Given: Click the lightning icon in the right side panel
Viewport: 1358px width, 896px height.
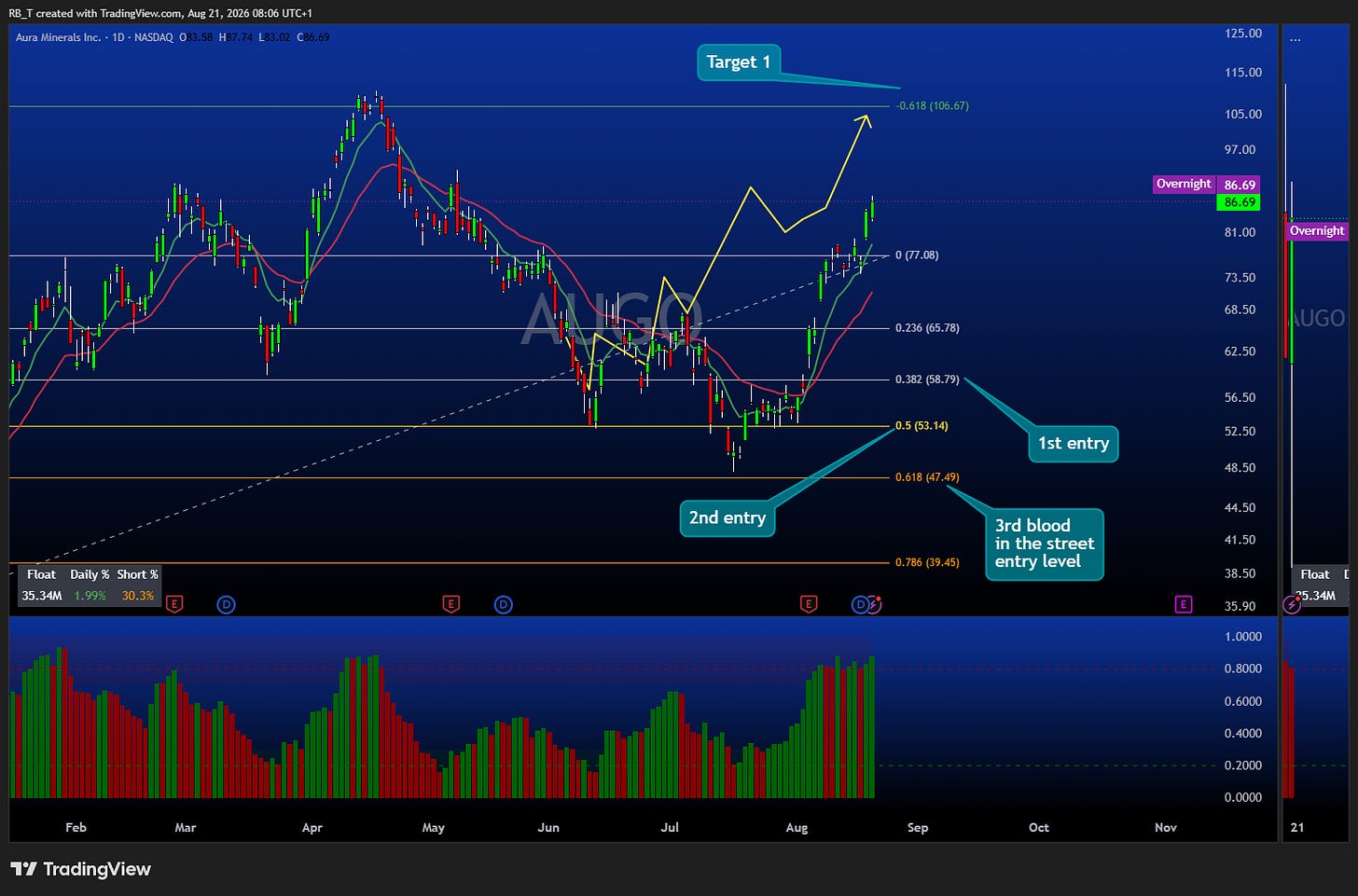Looking at the screenshot, I should (x=1292, y=605).
